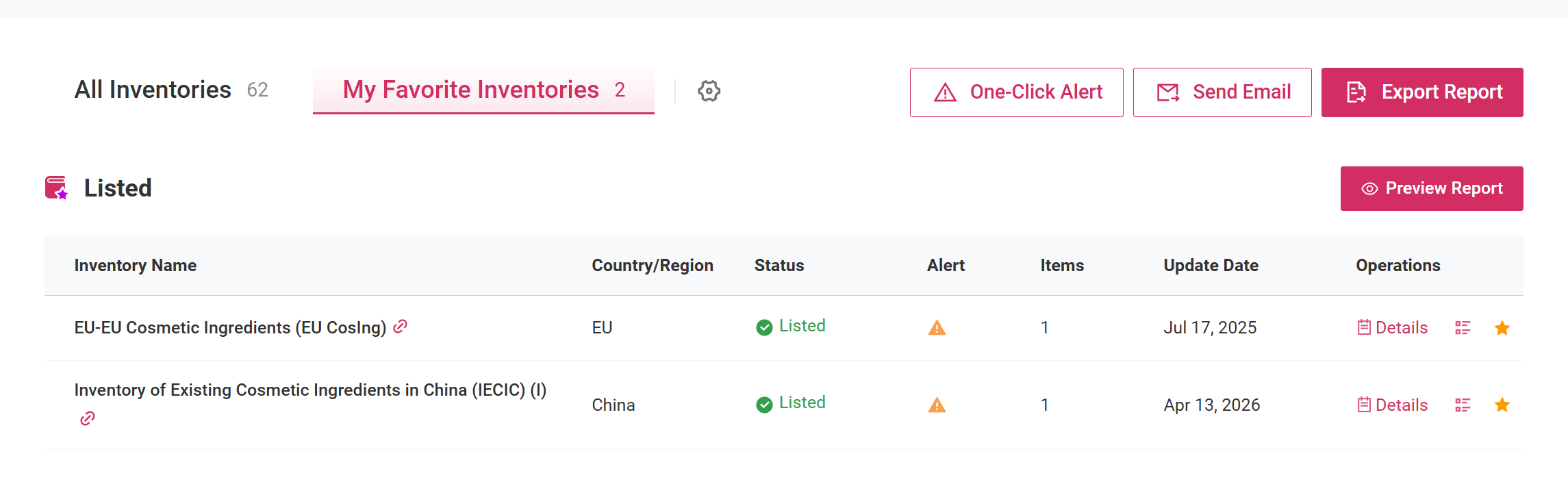The image size is (1568, 482).
Task: Unfavorite EU CosIng using the star
Action: [x=1502, y=328]
